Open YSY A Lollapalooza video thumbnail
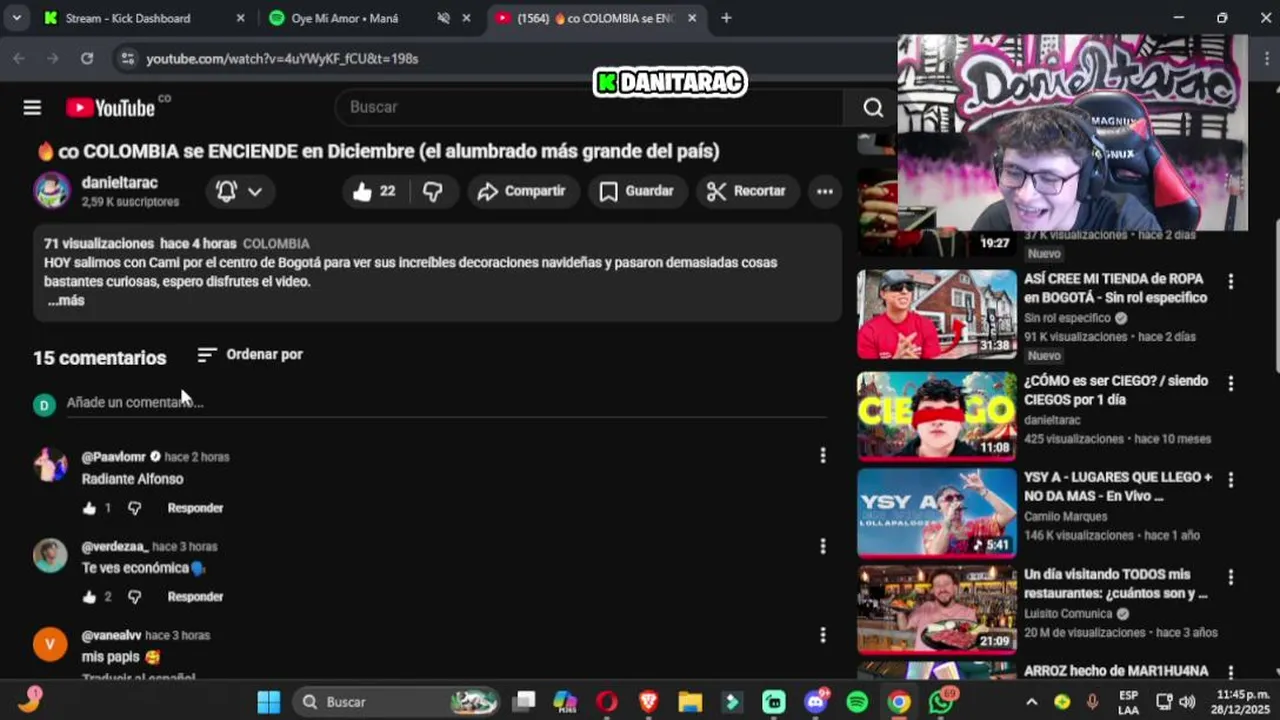This screenshot has width=1280, height=720. tap(936, 513)
